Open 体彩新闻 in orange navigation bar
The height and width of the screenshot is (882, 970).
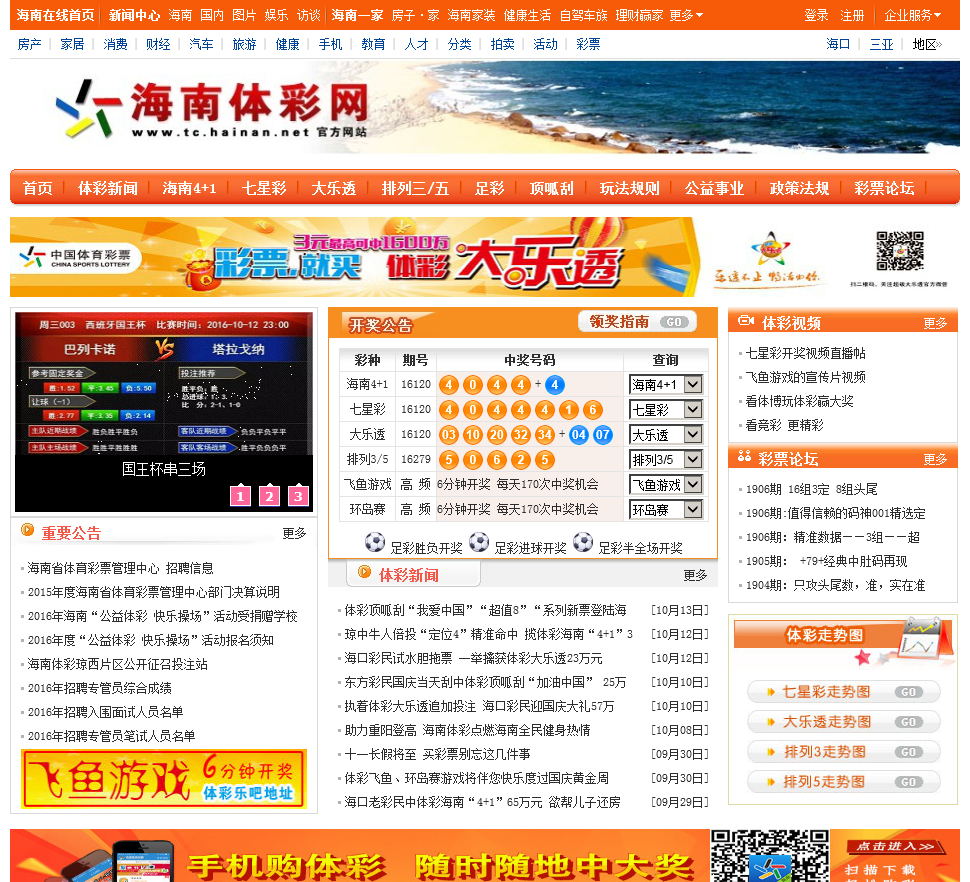click(108, 188)
